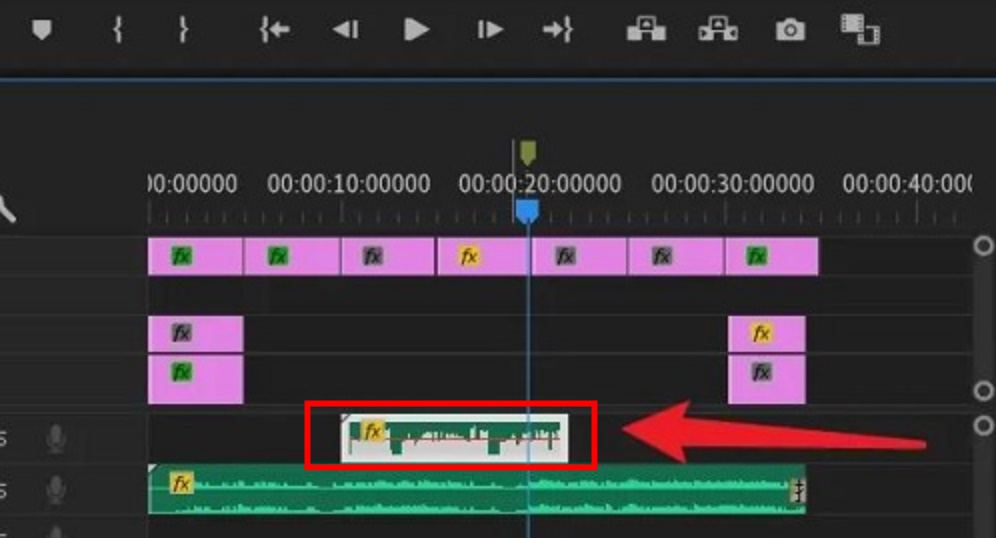Click the Lift button
The image size is (996, 538).
(646, 30)
